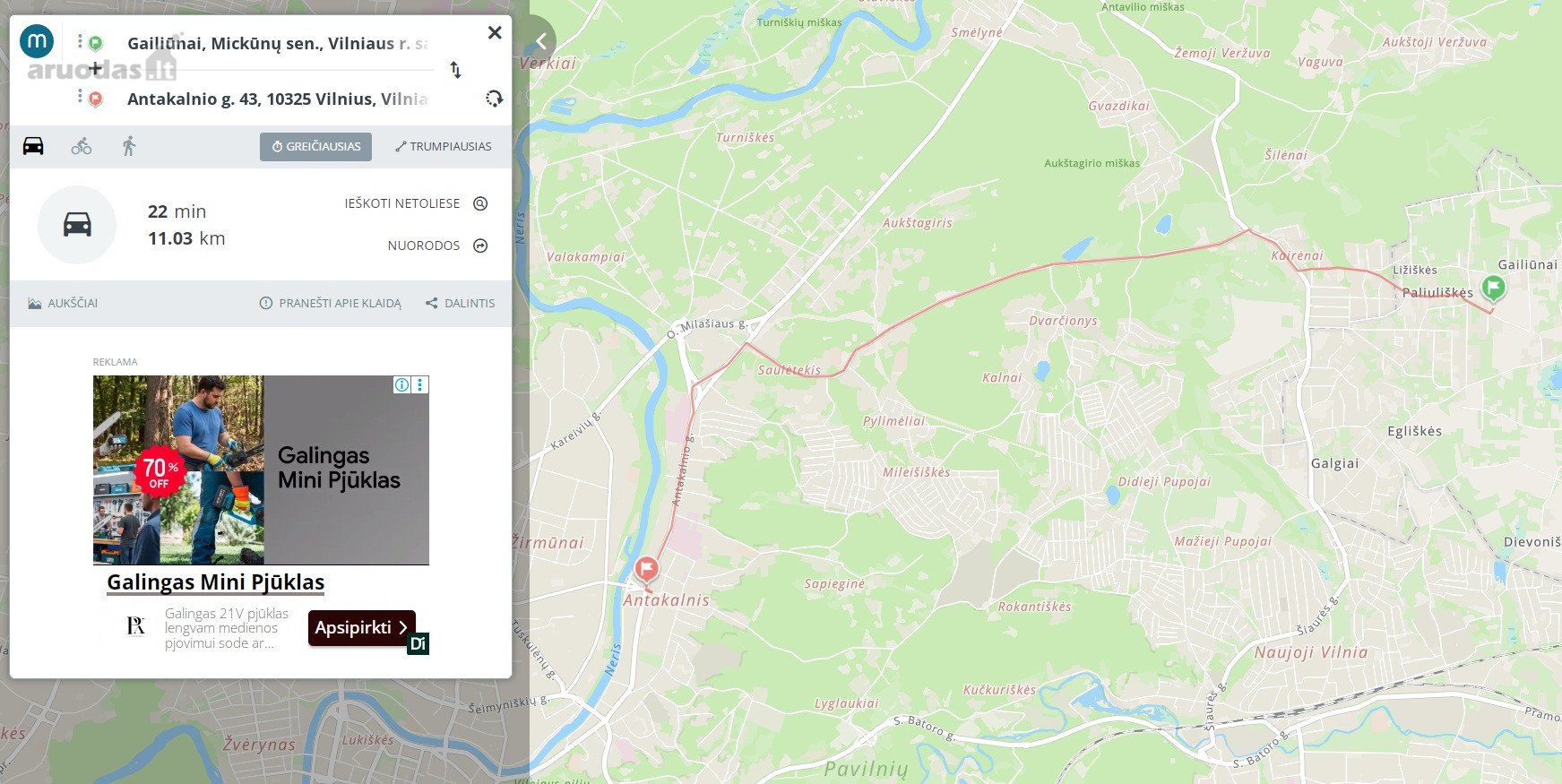Select the car travel mode

[x=33, y=146]
